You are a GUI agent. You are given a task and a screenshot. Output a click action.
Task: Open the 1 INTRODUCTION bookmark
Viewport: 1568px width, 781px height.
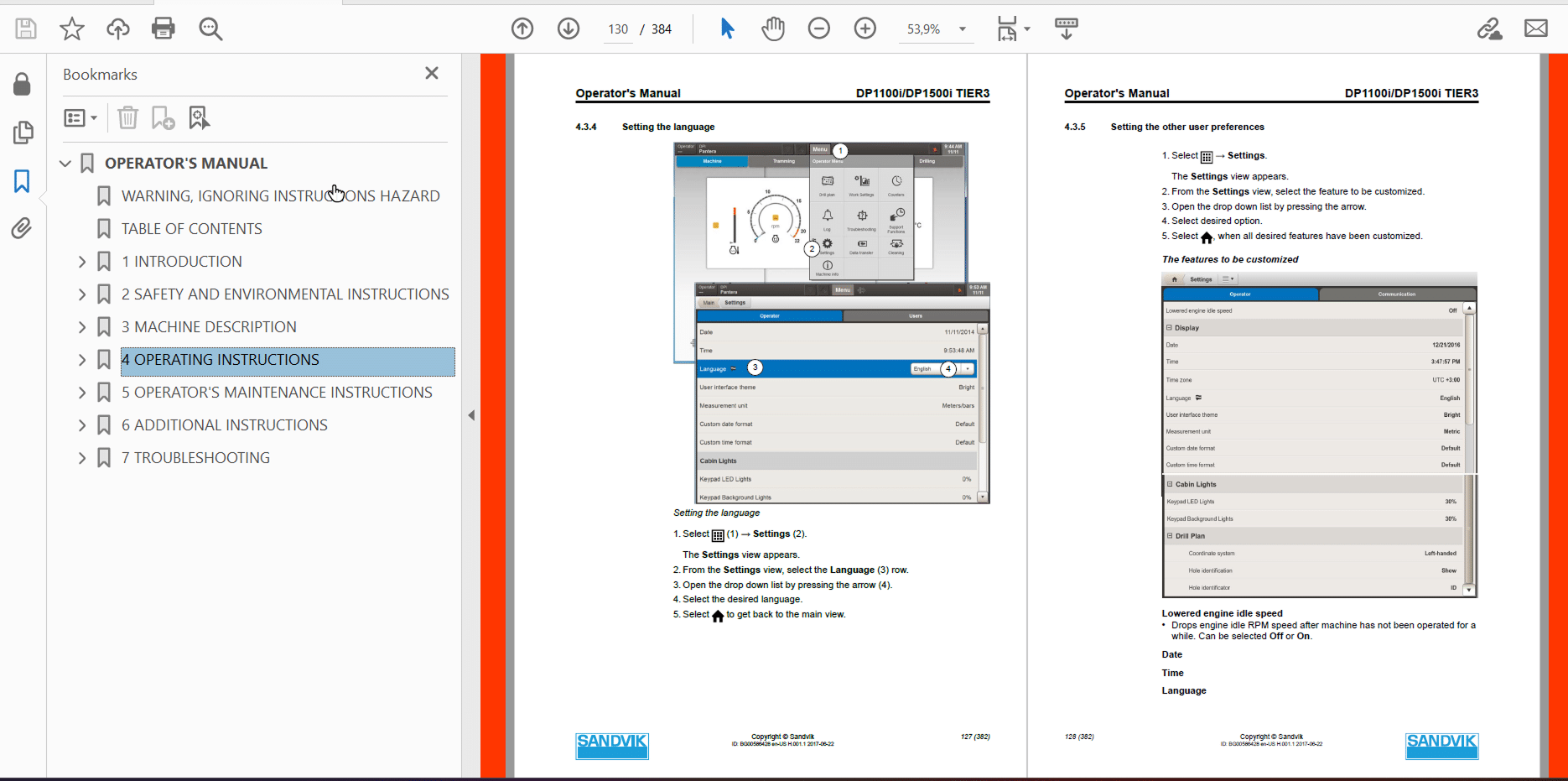182,262
